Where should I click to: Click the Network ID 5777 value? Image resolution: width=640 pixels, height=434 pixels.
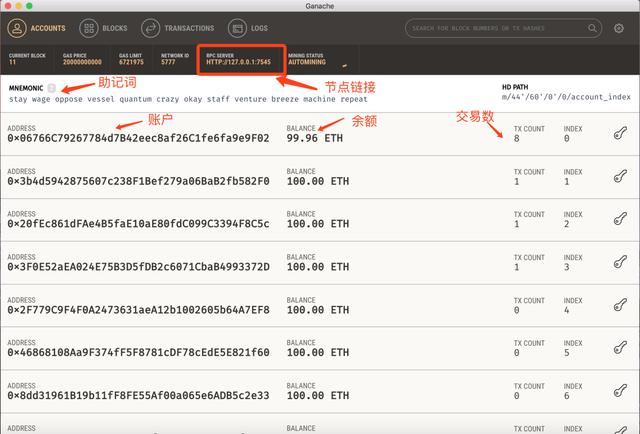click(x=168, y=62)
